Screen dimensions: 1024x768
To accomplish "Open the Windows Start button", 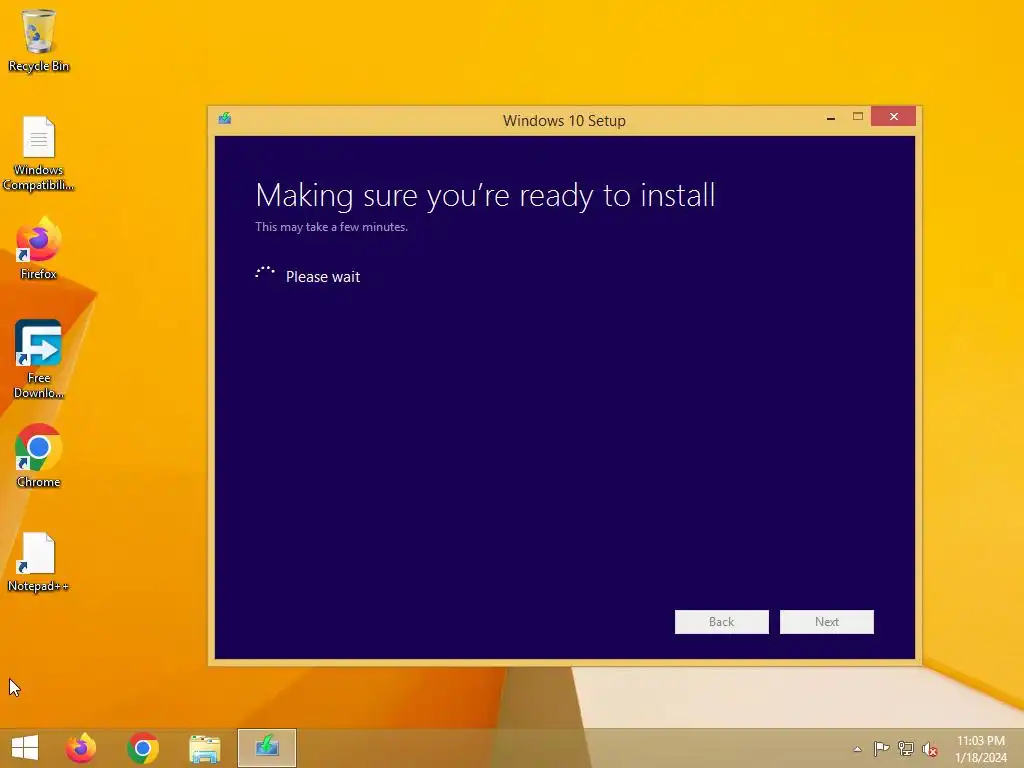I will [x=25, y=748].
